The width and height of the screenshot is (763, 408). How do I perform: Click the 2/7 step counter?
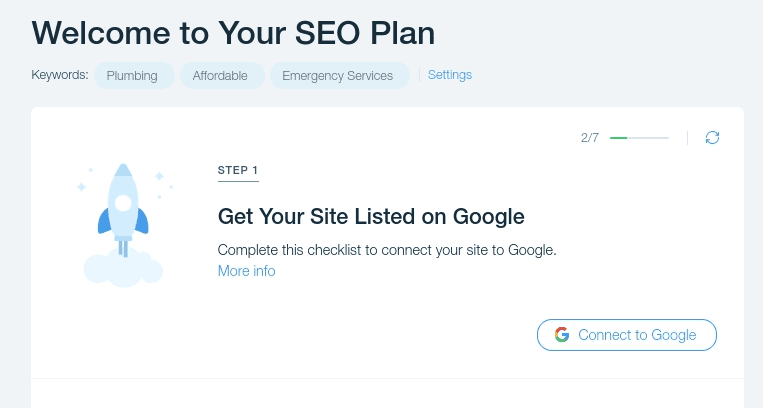(589, 138)
